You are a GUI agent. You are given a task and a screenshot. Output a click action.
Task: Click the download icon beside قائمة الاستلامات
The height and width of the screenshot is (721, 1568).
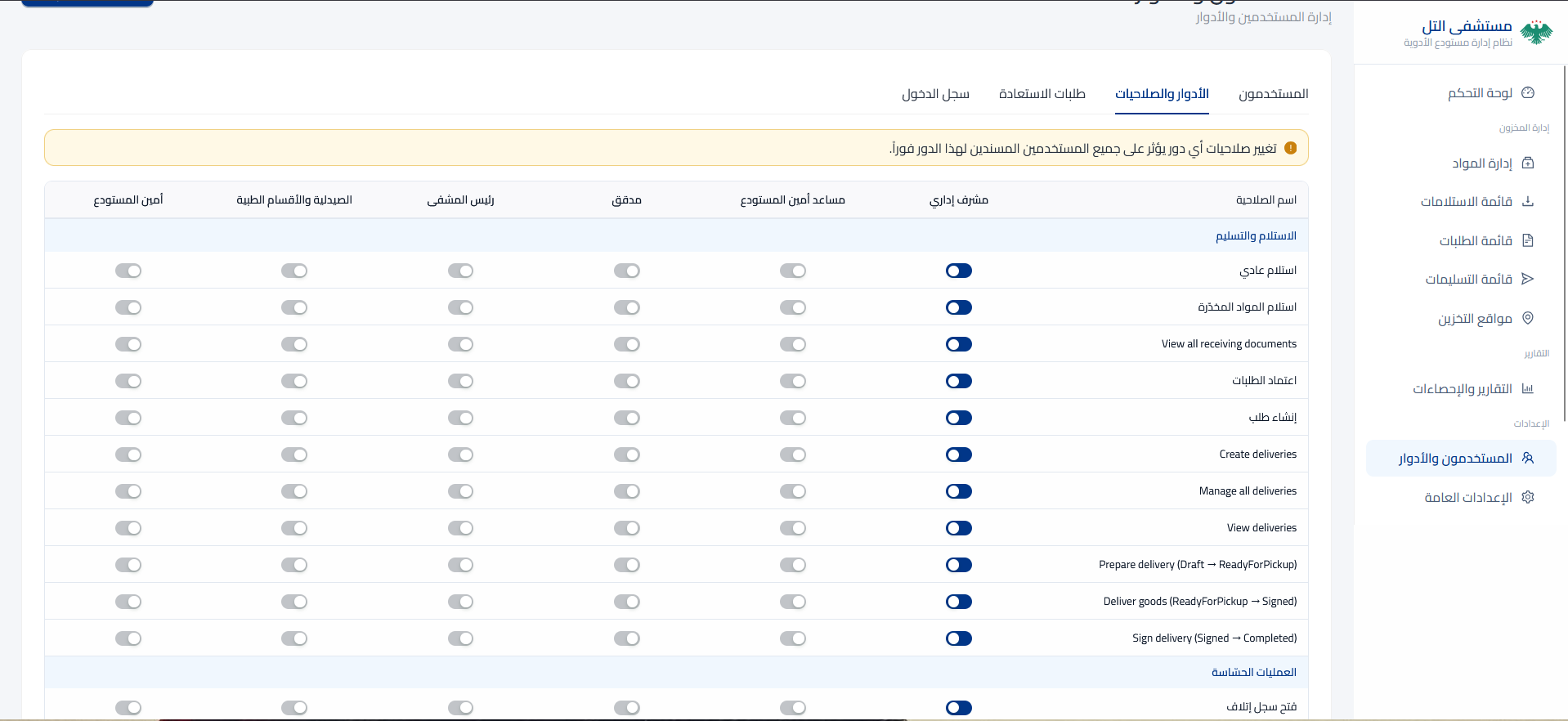click(1528, 201)
